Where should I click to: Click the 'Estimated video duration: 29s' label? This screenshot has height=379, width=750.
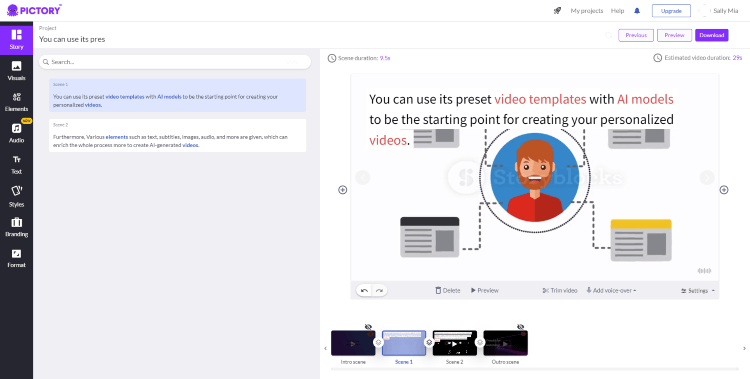coord(698,58)
